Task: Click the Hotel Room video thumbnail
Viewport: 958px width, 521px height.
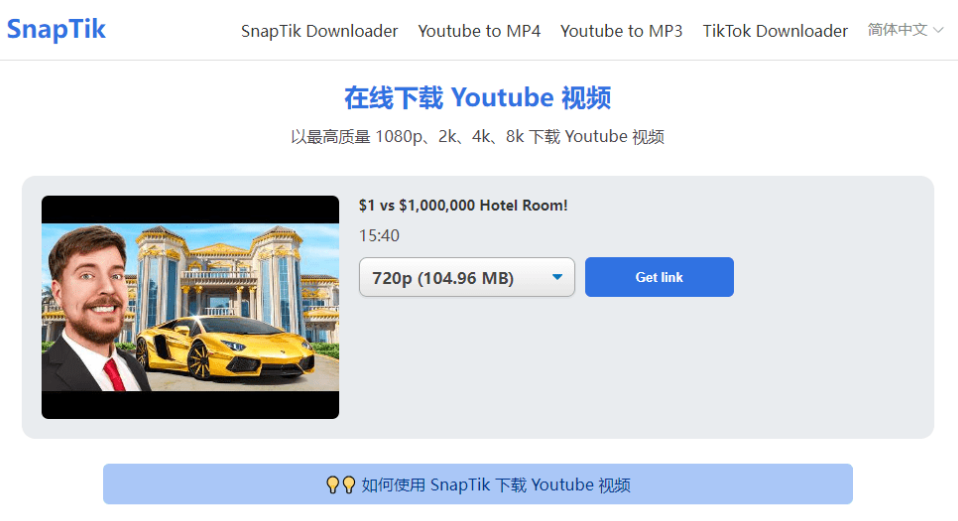Action: 190,307
